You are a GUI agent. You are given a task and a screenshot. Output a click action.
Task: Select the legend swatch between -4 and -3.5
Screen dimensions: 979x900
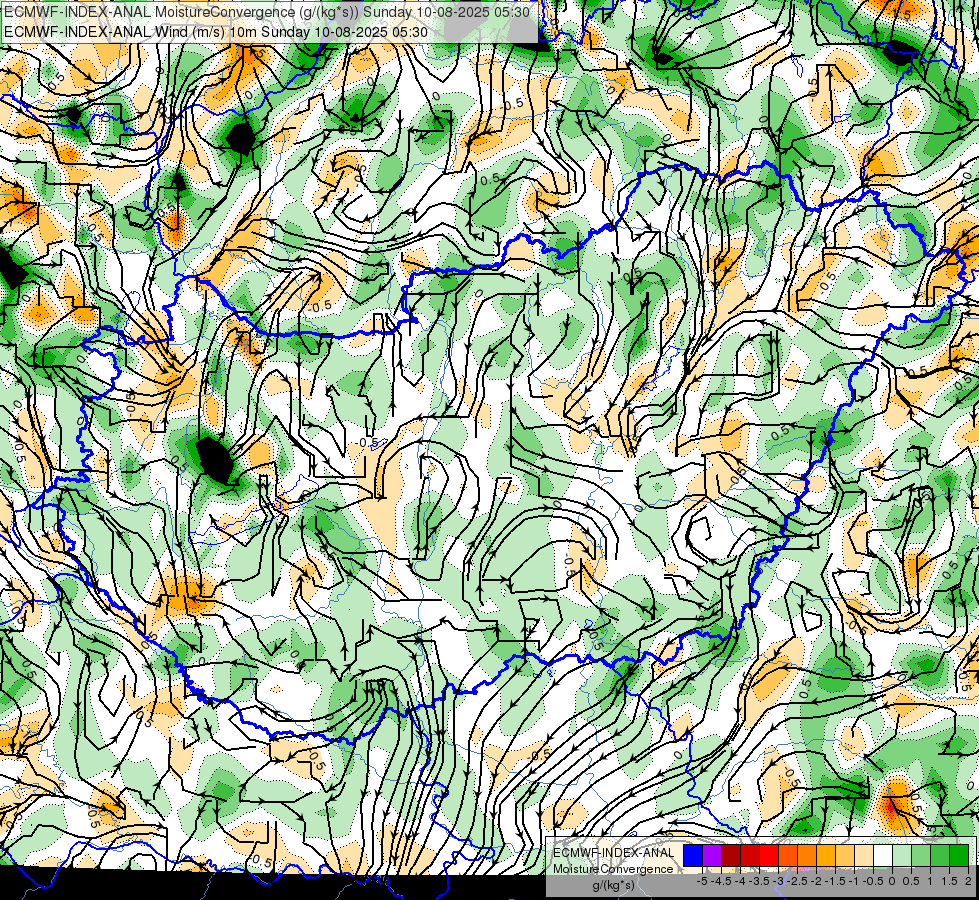[x=750, y=856]
